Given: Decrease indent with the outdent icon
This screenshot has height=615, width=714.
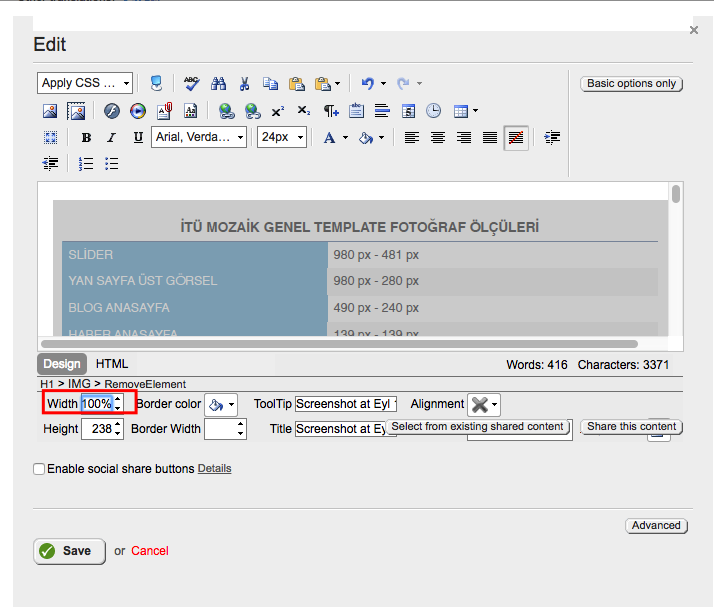Looking at the screenshot, I should 50,163.
